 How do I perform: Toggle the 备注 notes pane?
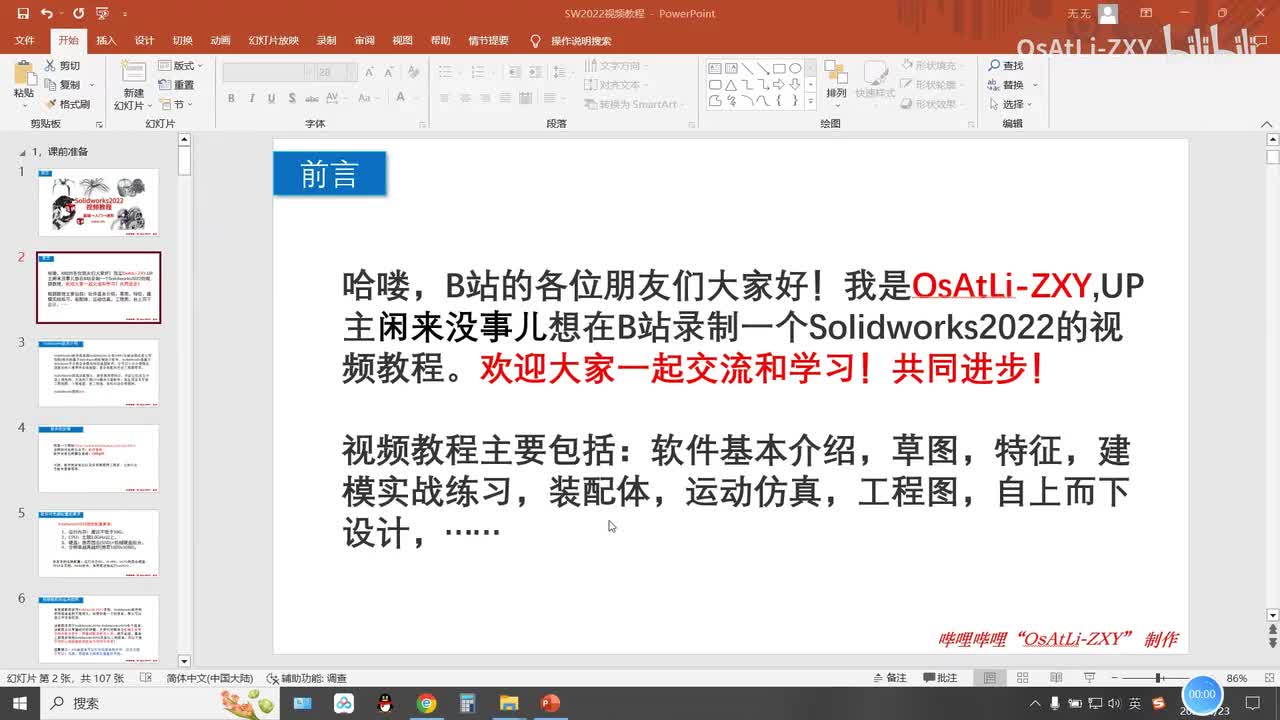tap(889, 678)
